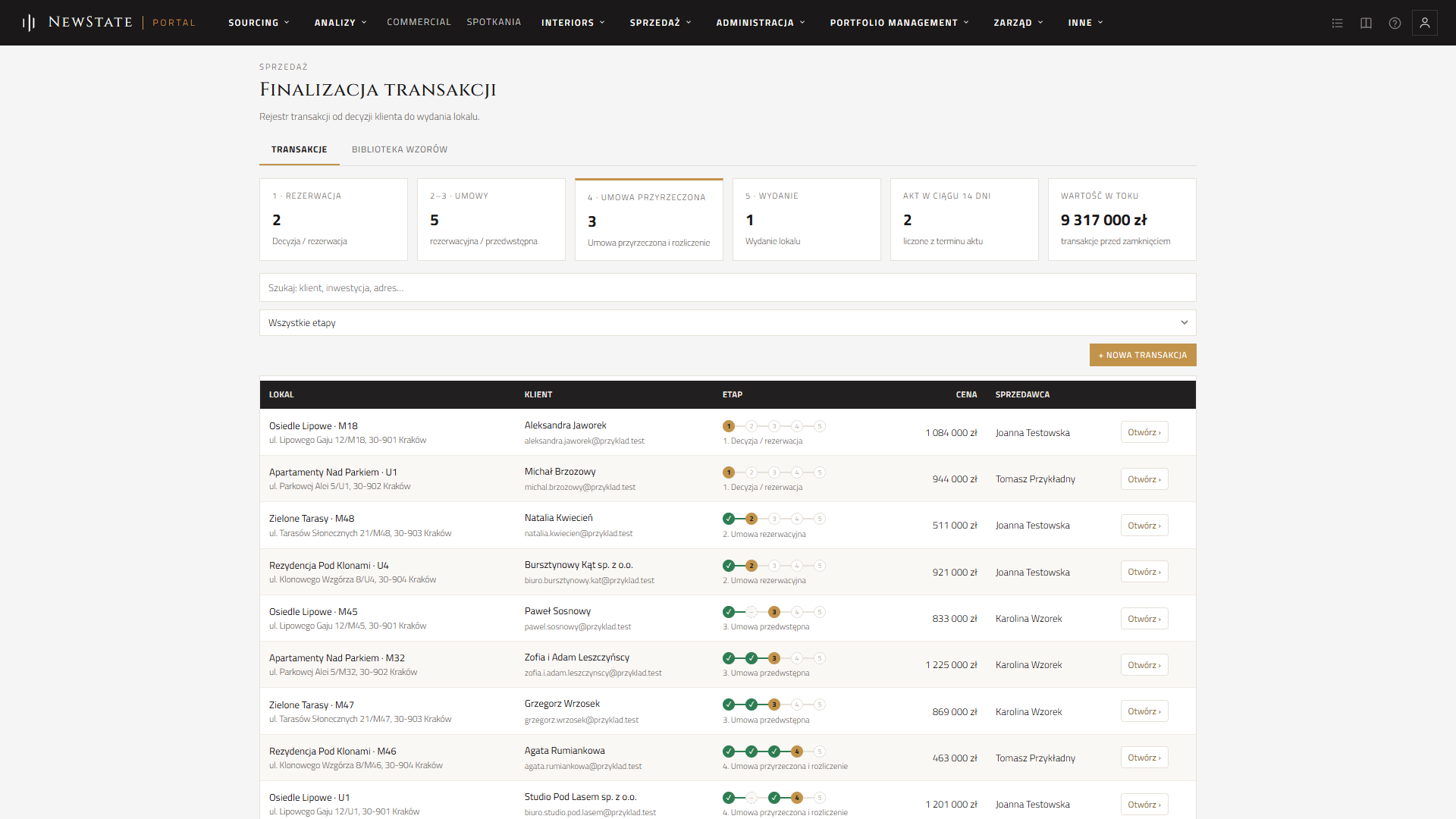
Task: Switch to Biblioteka wzorów tab
Action: point(400,149)
